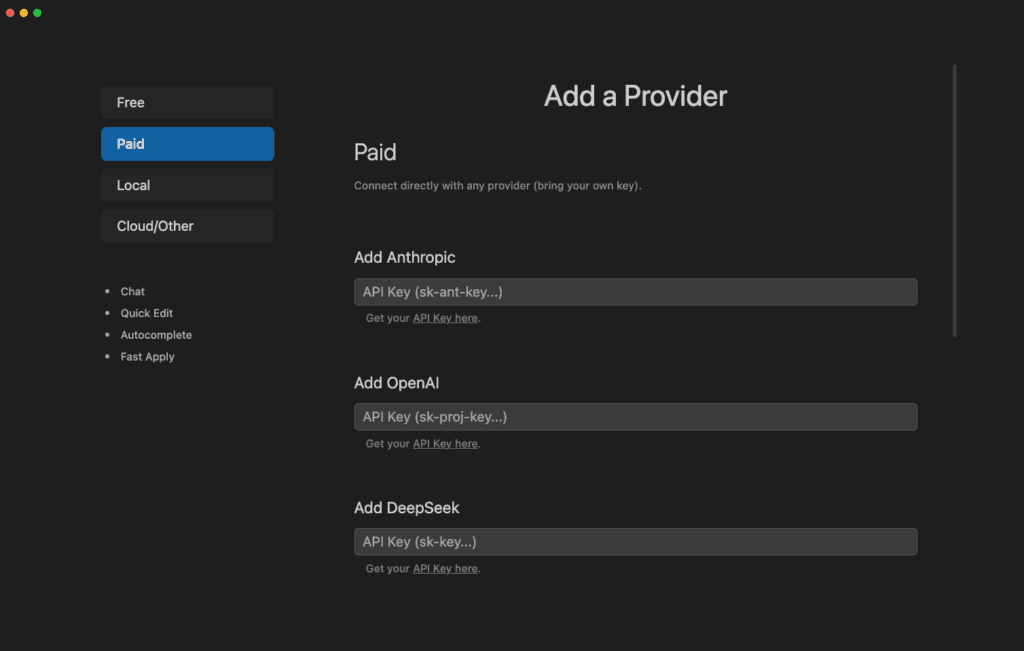Click the 'Connect directly with any provider' description

pyautogui.click(x=498, y=186)
